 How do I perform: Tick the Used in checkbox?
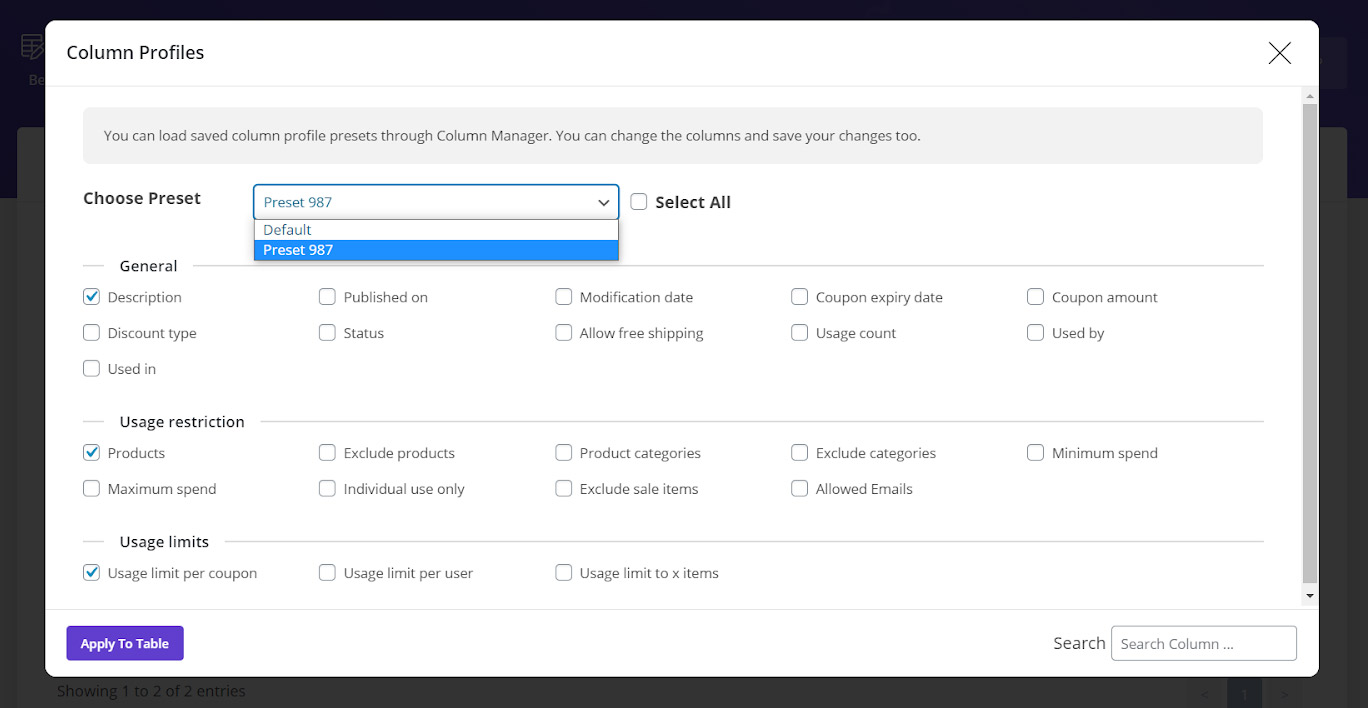[91, 369]
